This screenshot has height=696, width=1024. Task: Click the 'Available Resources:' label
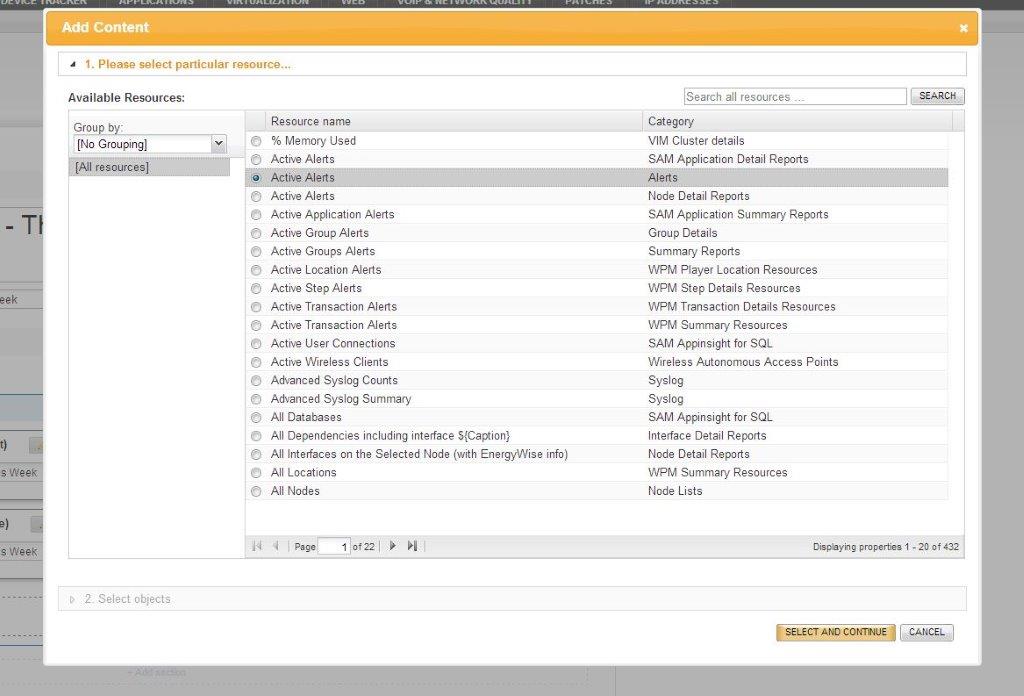point(126,98)
